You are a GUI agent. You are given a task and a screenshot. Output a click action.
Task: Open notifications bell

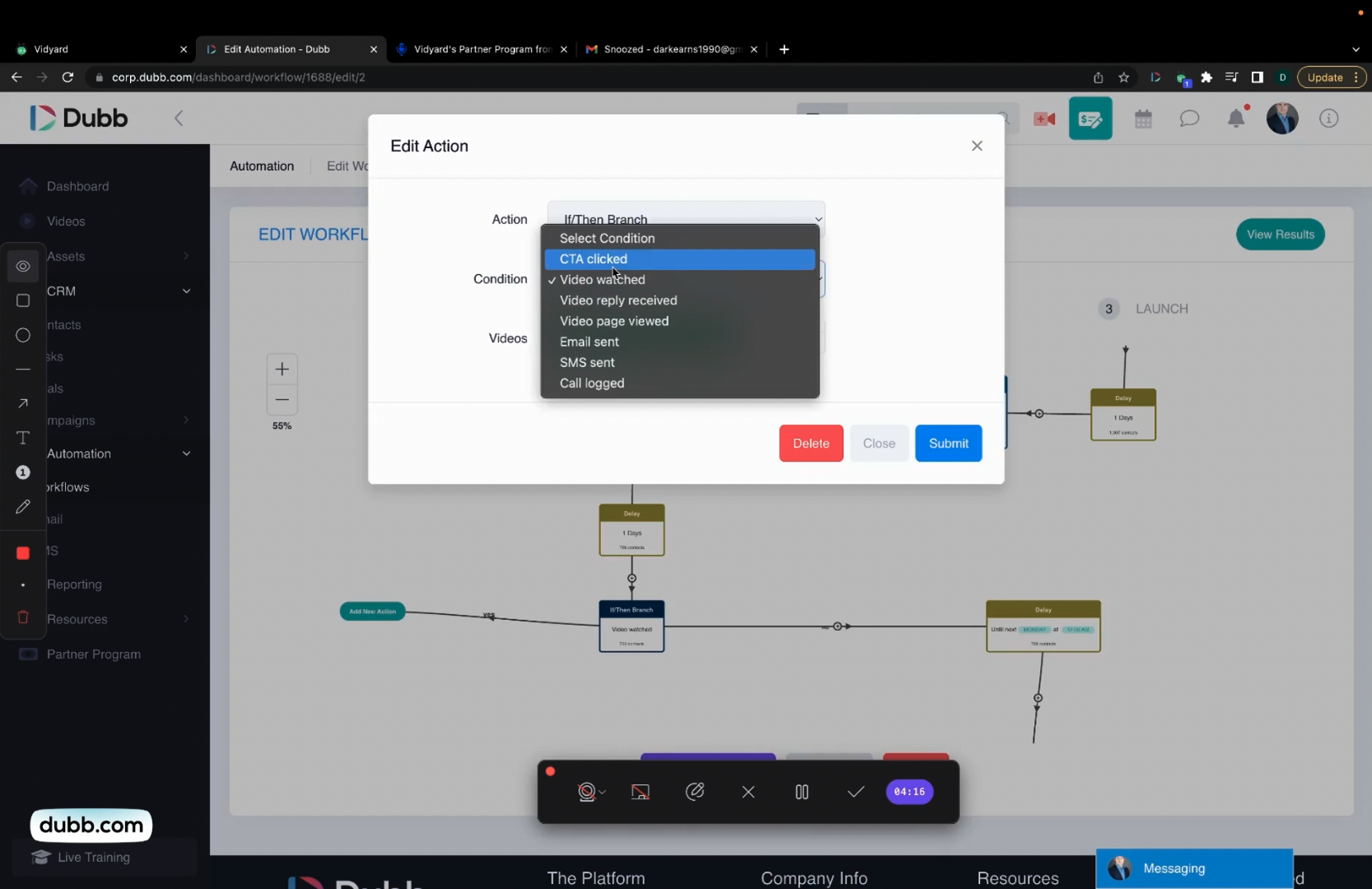coord(1236,119)
